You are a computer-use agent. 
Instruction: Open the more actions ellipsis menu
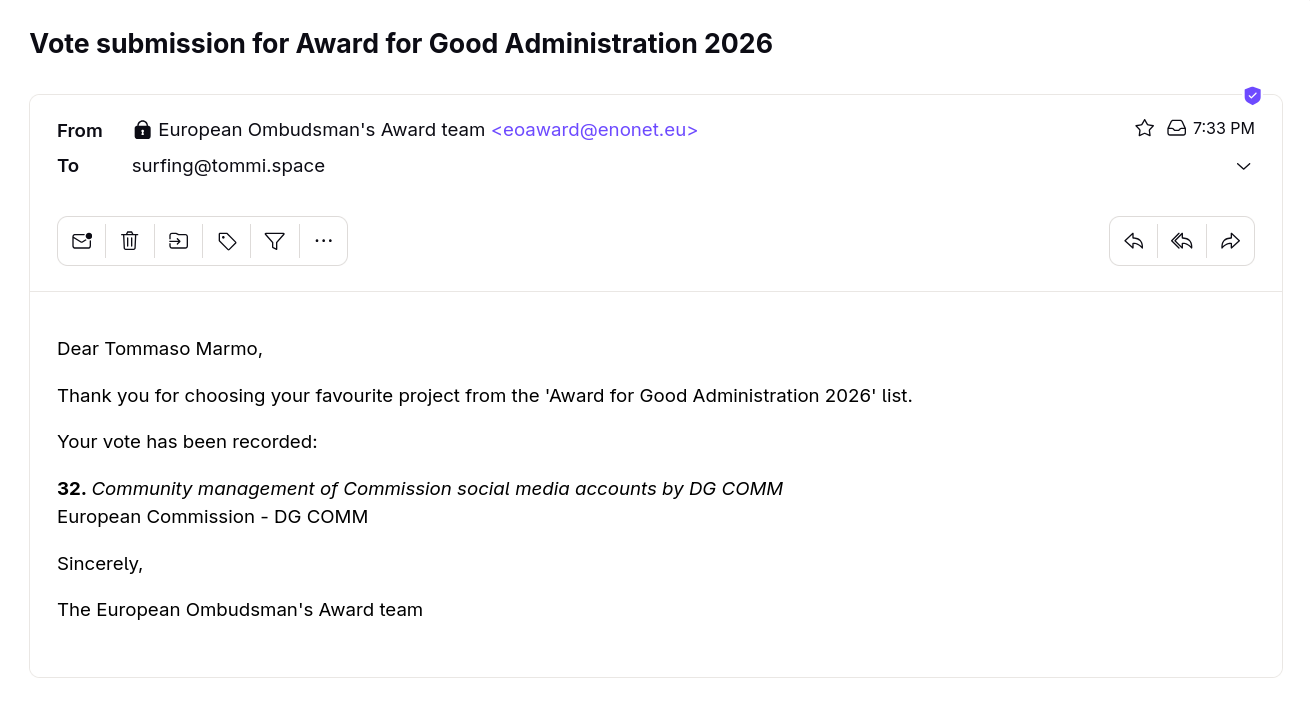[323, 241]
